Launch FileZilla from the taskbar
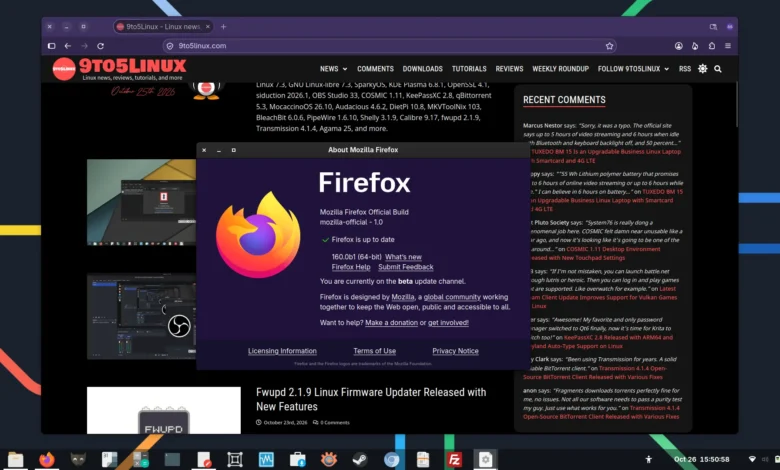 (454, 460)
